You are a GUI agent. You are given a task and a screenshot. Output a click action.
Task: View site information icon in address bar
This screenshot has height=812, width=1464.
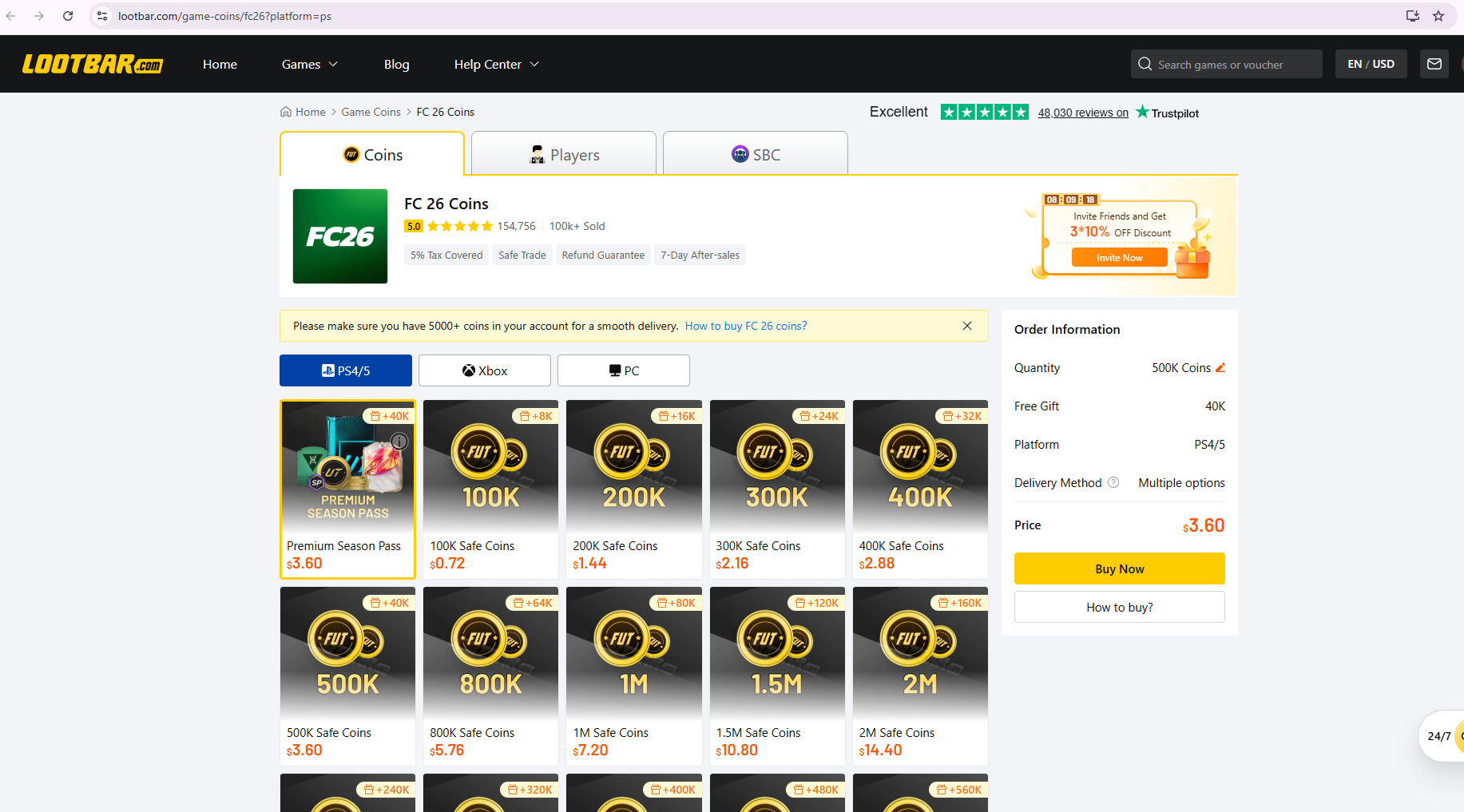pyautogui.click(x=102, y=16)
